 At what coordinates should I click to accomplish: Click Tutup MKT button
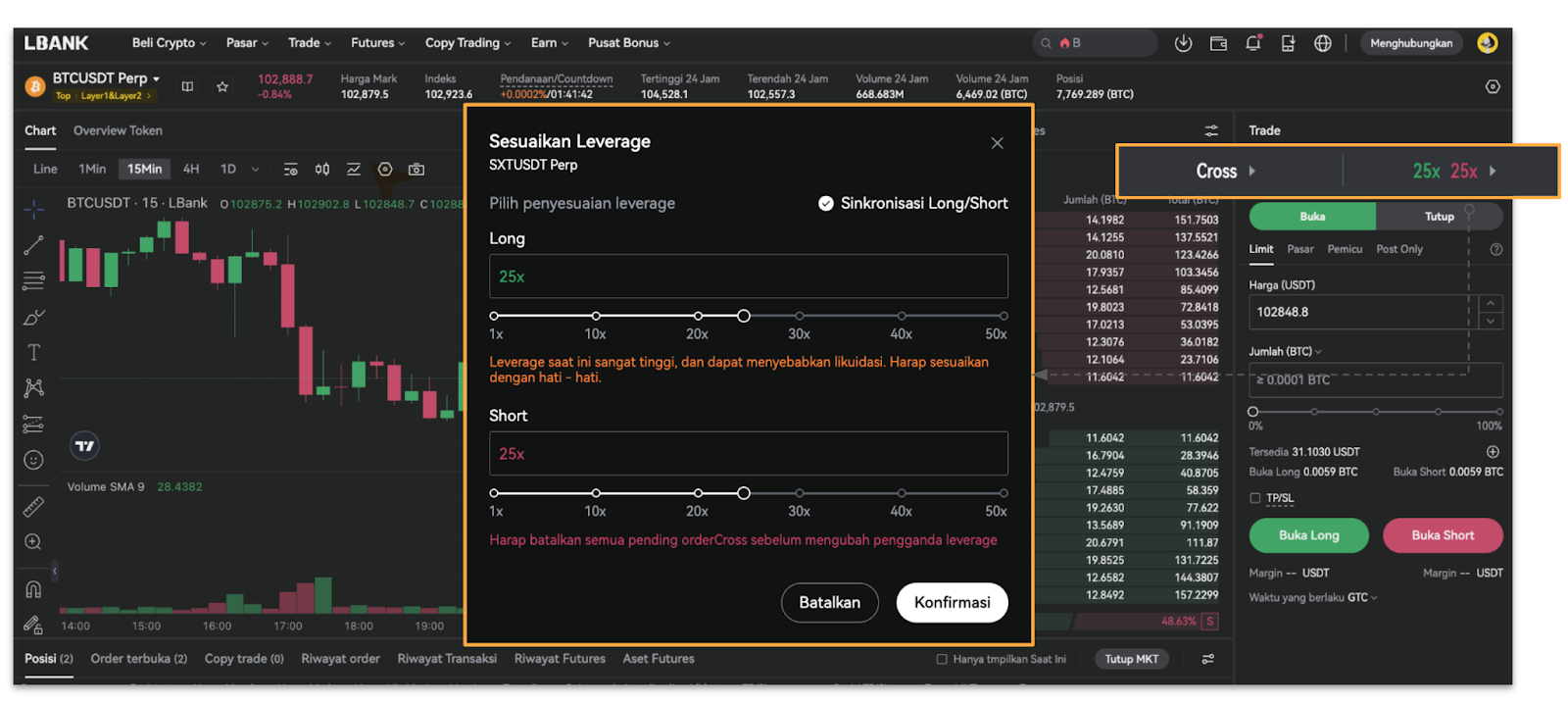tap(1132, 659)
